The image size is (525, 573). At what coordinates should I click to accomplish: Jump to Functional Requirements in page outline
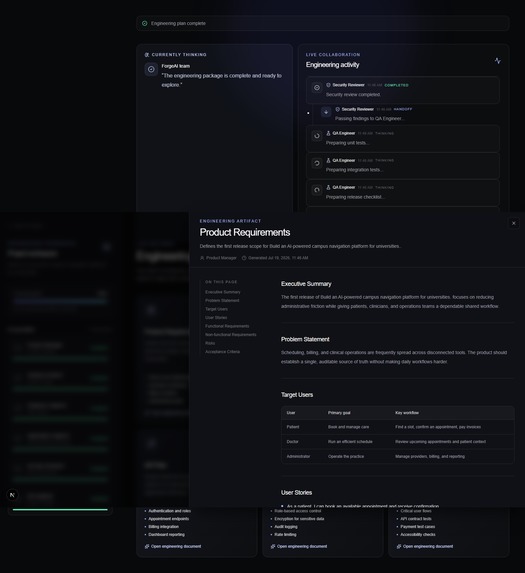point(227,326)
